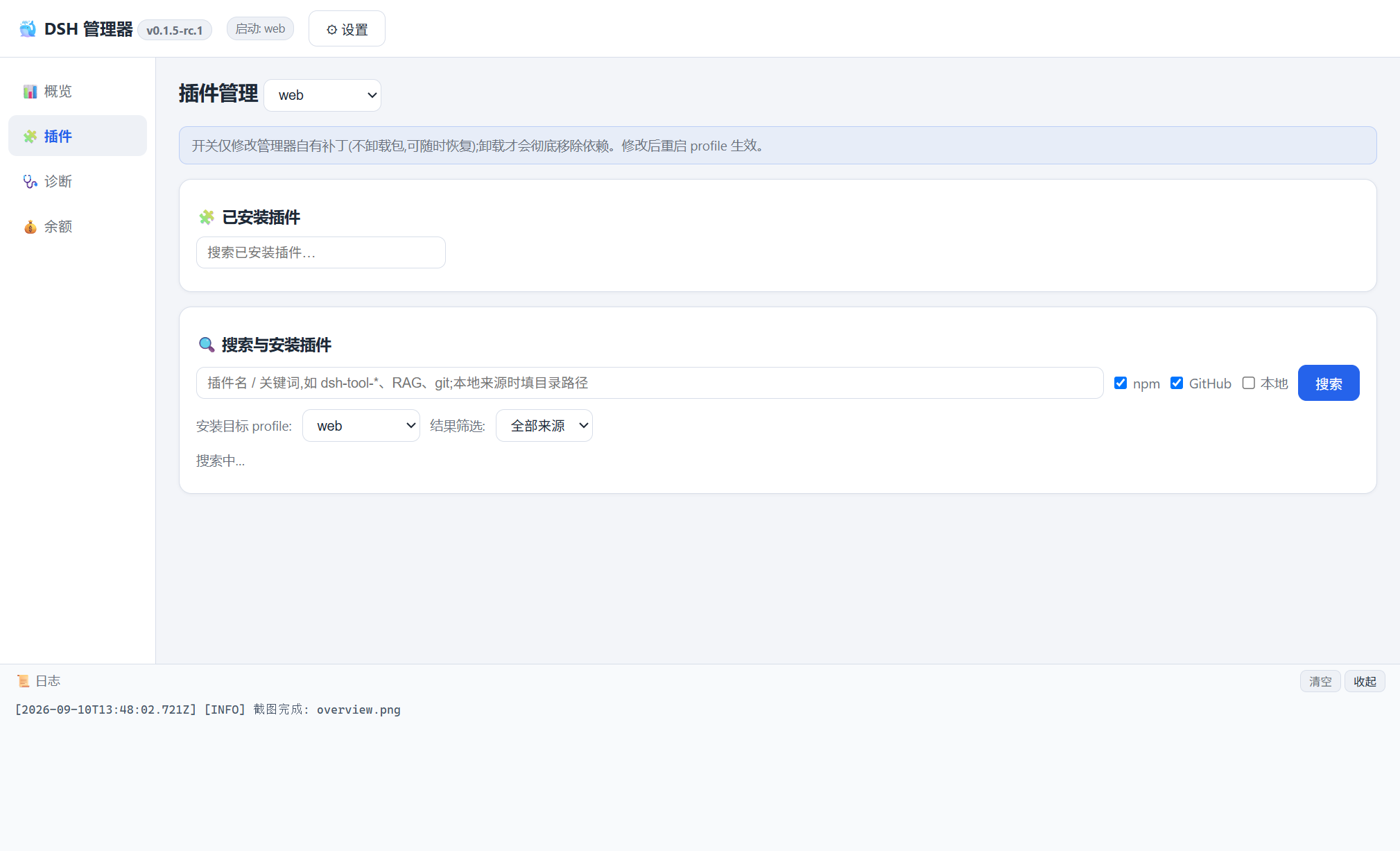The height and width of the screenshot is (851, 1400).
Task: Click the 启动: web badge
Action: click(x=260, y=29)
